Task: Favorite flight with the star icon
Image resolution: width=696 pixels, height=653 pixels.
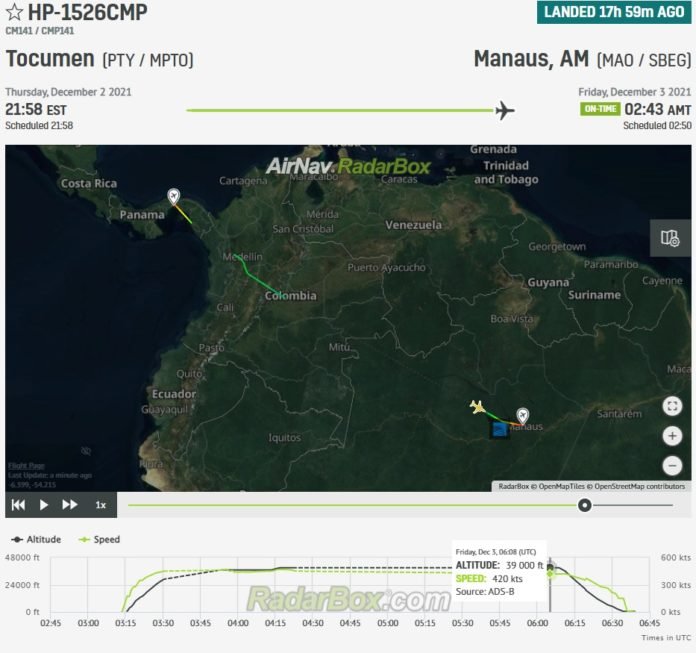Action: coord(14,12)
